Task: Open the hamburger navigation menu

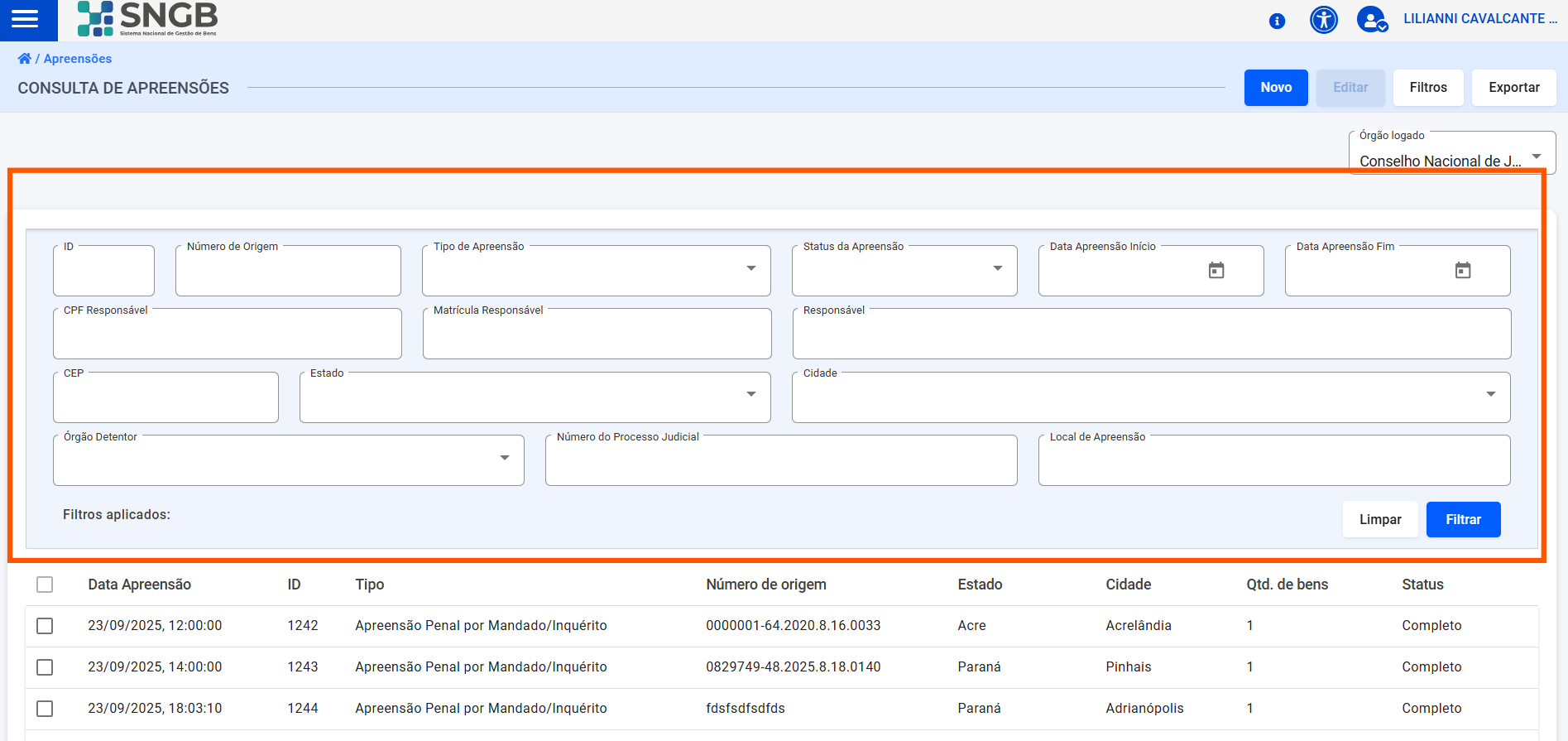Action: 25,19
